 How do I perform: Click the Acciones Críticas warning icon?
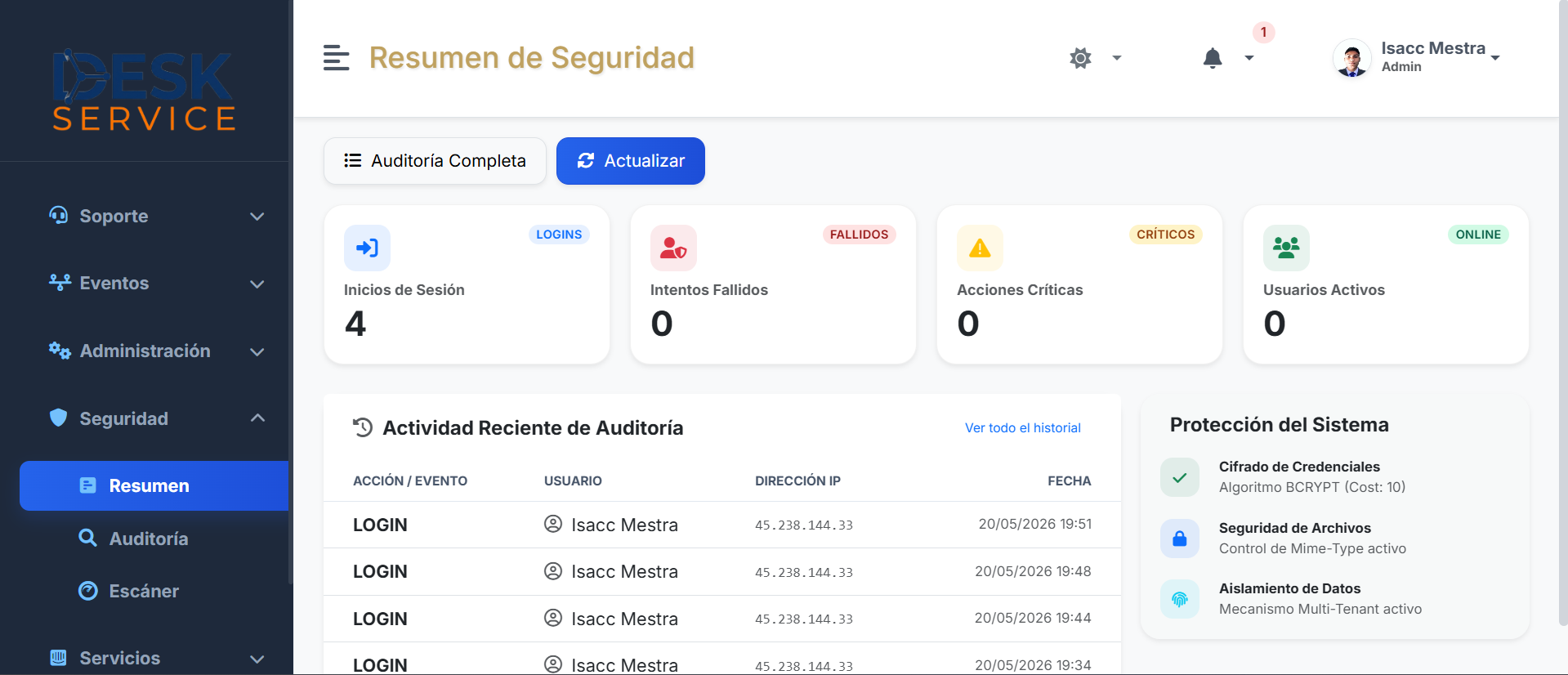coord(980,248)
